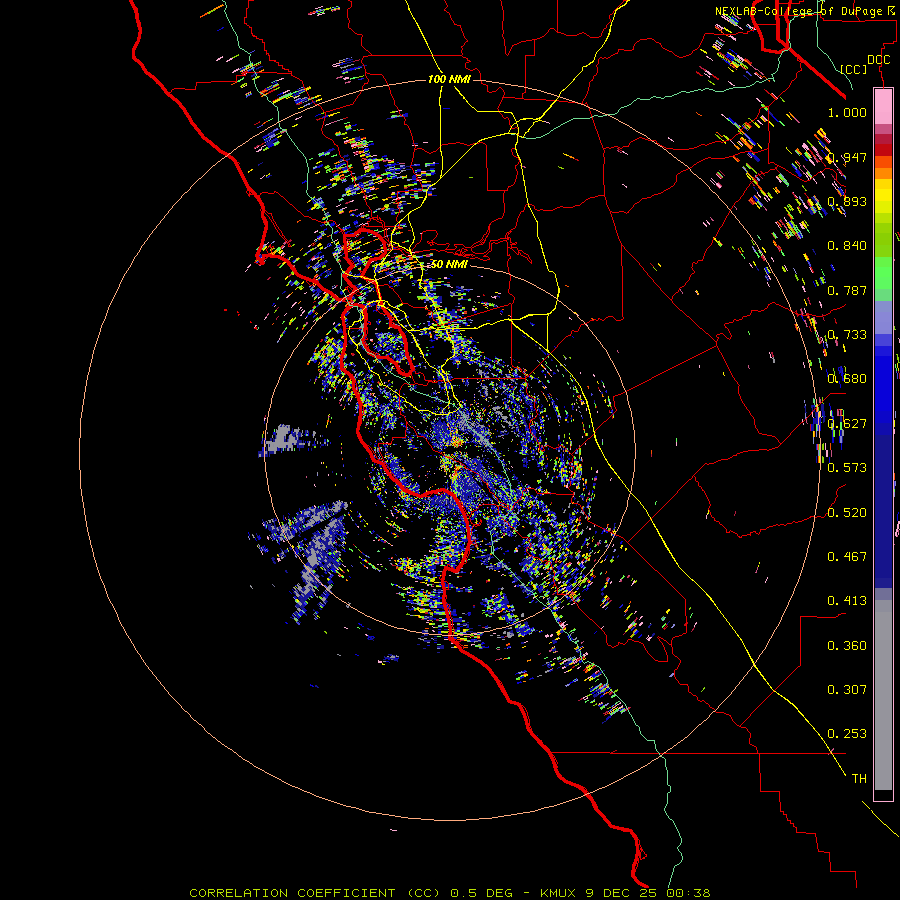Click the "0.253" scale value

tap(847, 734)
